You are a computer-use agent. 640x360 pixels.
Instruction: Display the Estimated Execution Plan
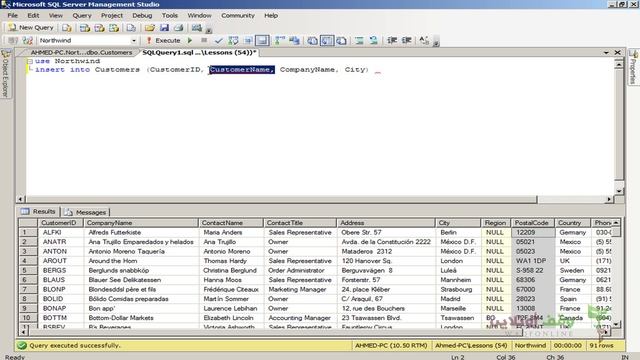[x=233, y=40]
